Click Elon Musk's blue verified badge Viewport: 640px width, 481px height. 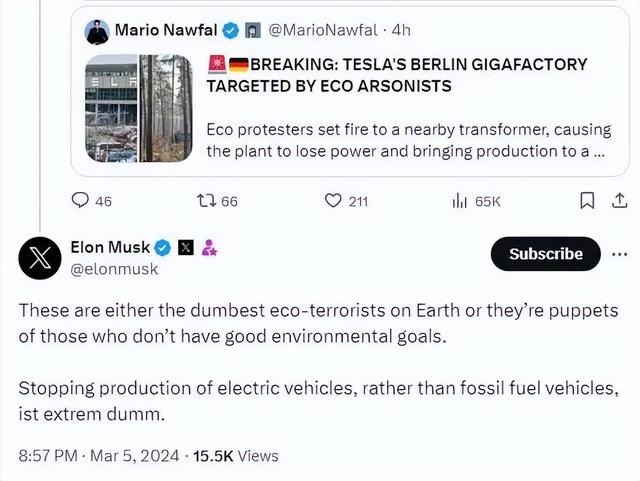coord(162,246)
